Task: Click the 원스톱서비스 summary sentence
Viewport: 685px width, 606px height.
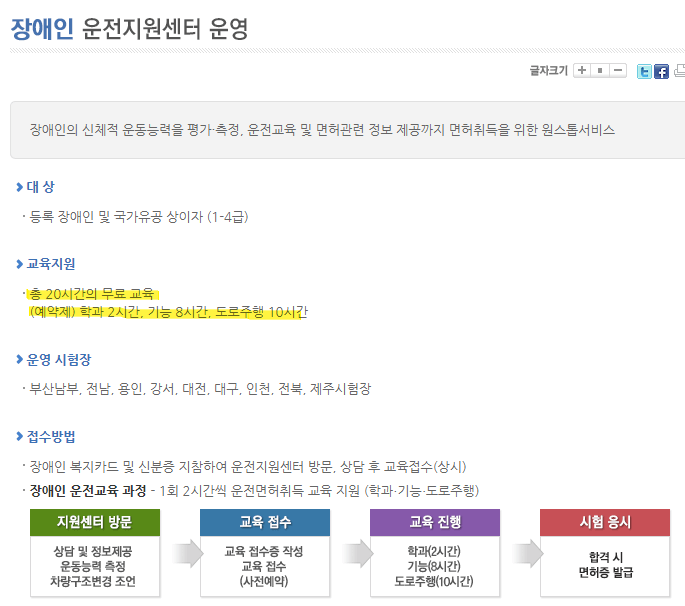Action: pos(322,130)
